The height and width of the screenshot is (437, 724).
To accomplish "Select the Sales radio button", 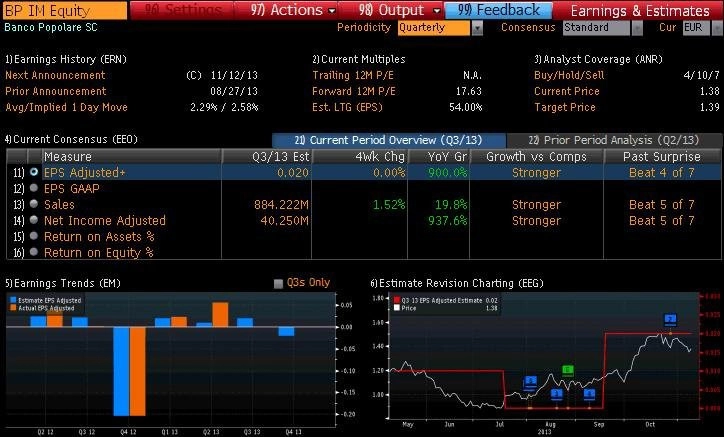I will [34, 203].
